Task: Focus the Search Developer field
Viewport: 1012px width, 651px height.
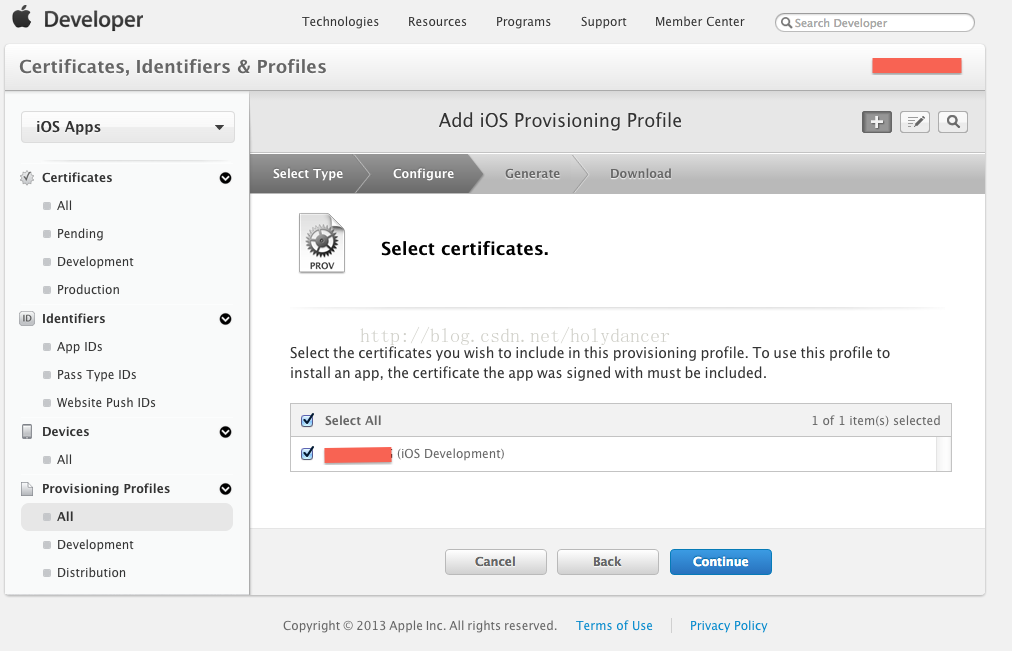Action: coord(875,23)
